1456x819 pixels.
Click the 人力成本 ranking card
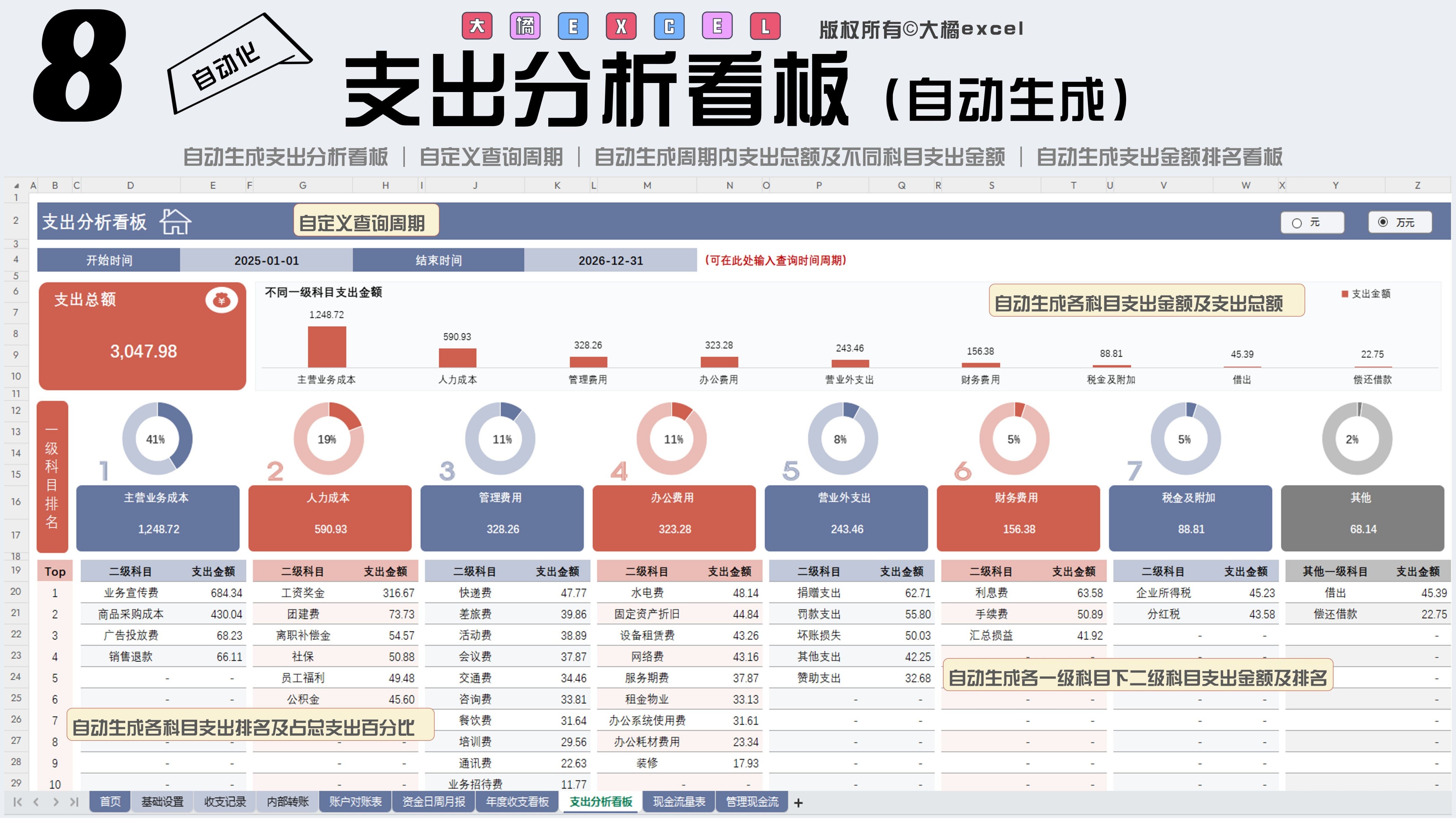(329, 518)
